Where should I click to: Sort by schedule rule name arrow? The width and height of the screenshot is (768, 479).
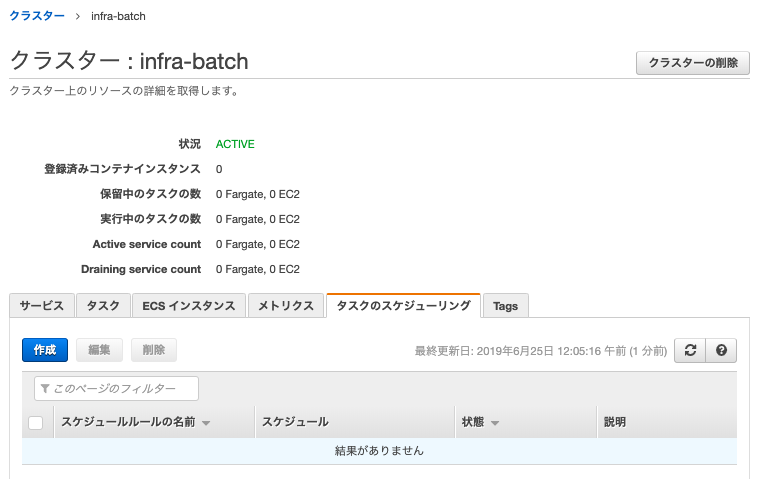click(206, 423)
